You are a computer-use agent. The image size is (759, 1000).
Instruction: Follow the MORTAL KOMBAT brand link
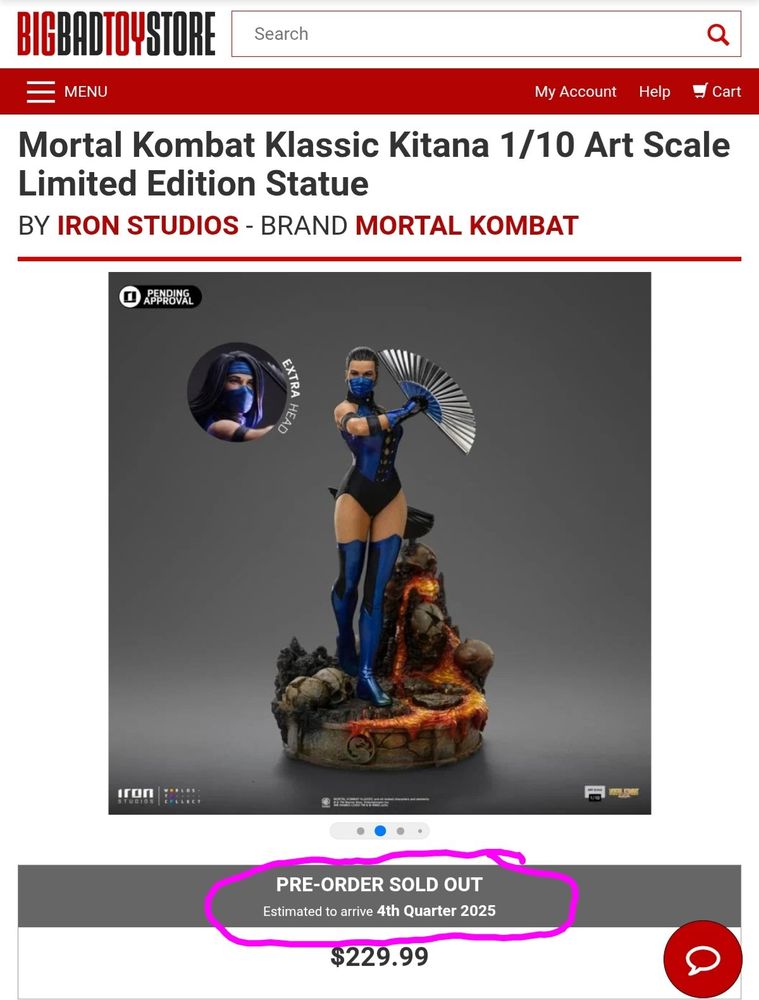[467, 226]
